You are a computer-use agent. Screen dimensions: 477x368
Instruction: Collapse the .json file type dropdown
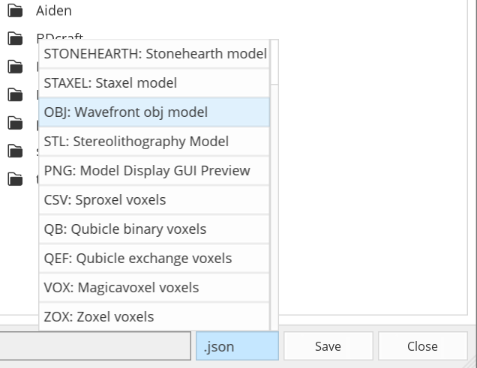(x=237, y=346)
